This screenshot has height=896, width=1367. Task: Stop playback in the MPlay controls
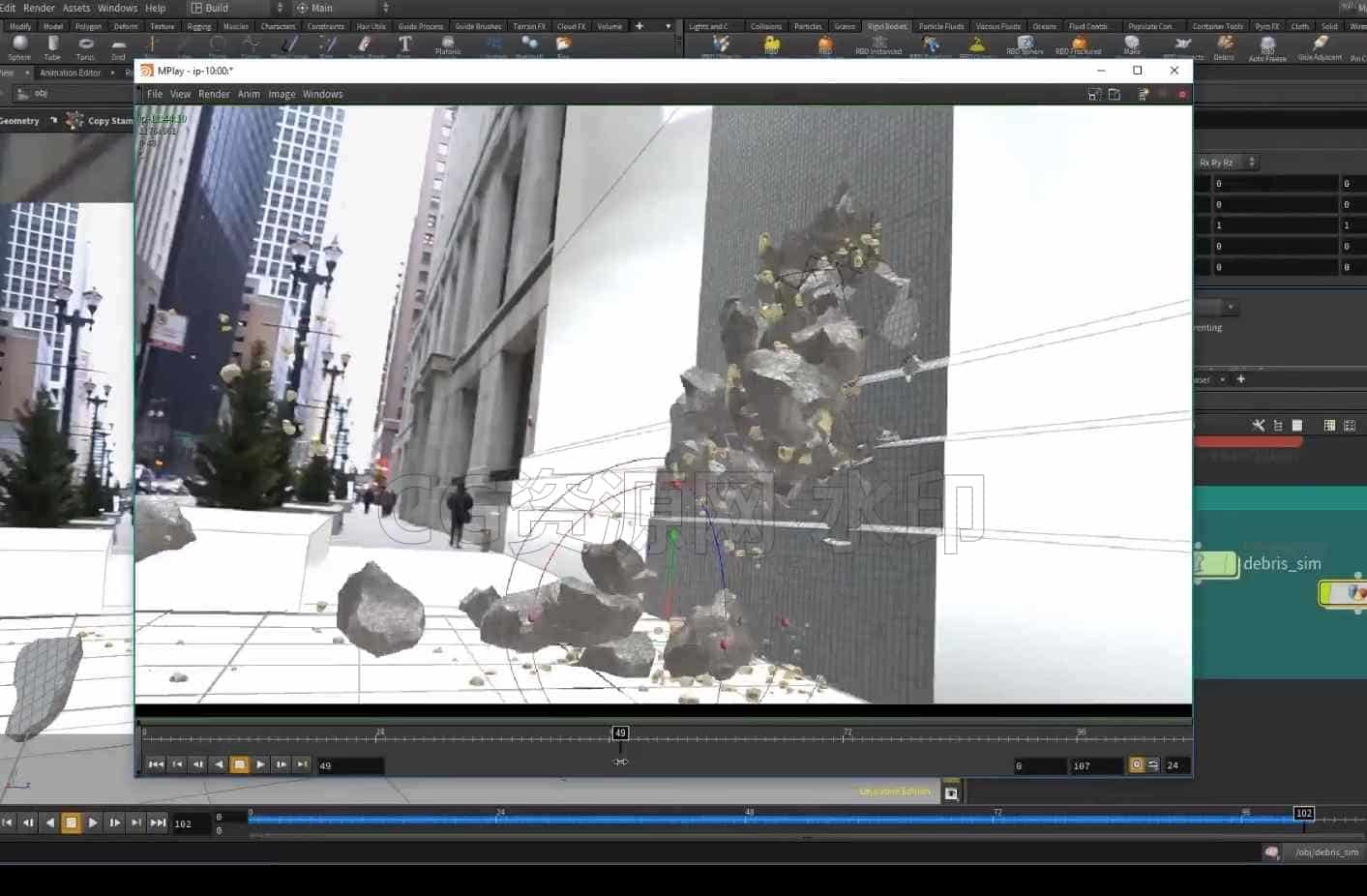point(240,764)
